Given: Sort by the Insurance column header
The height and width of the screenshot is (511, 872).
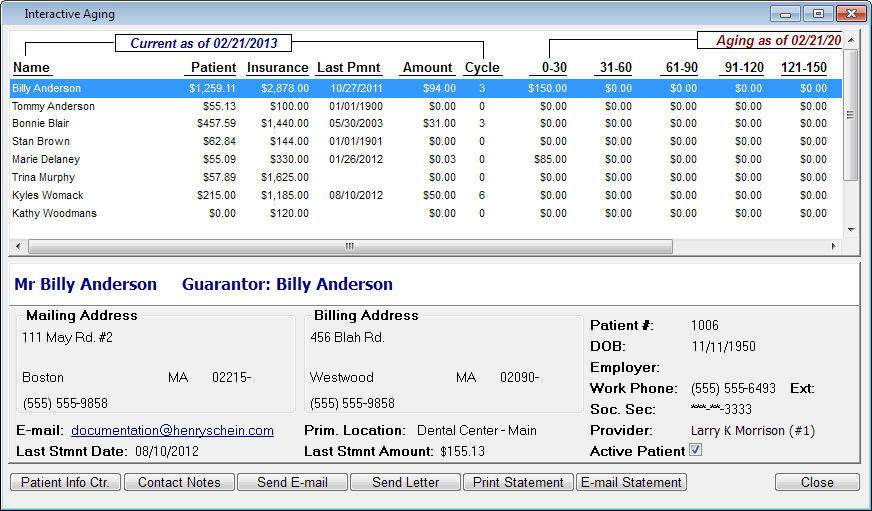Looking at the screenshot, I should point(277,68).
